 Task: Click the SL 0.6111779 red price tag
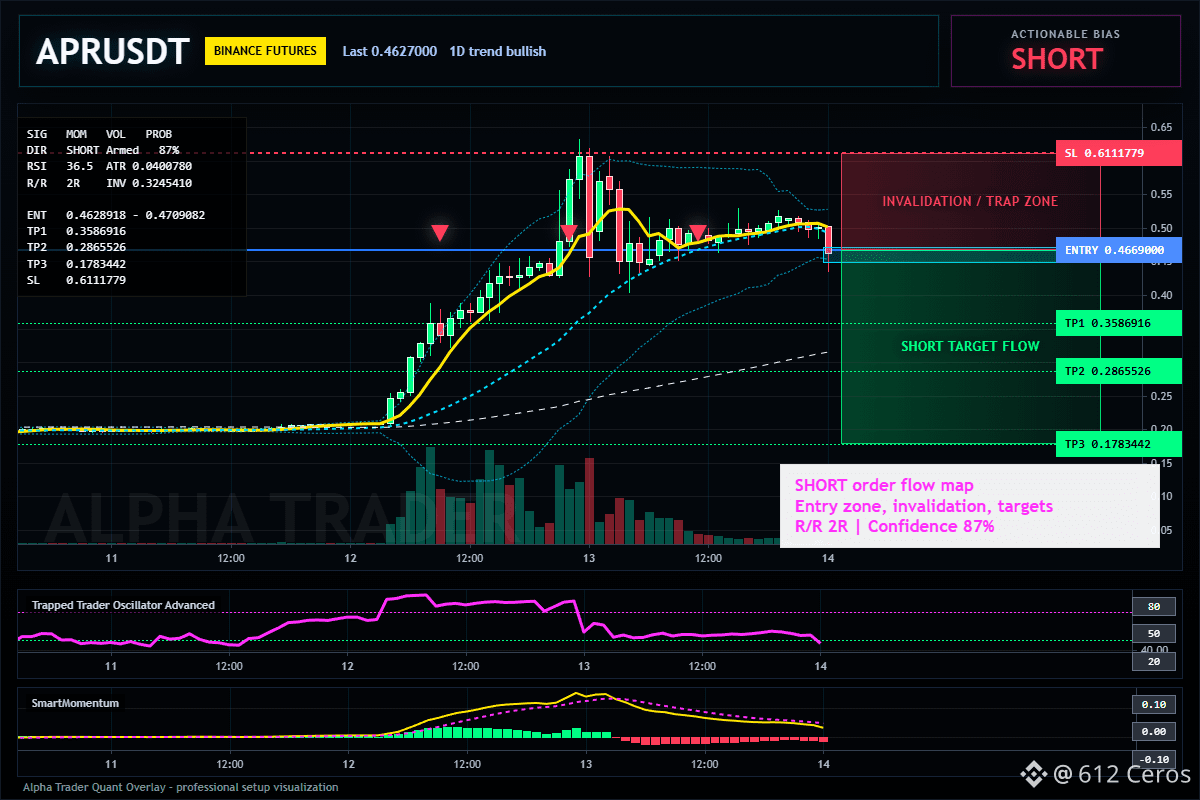(1118, 153)
